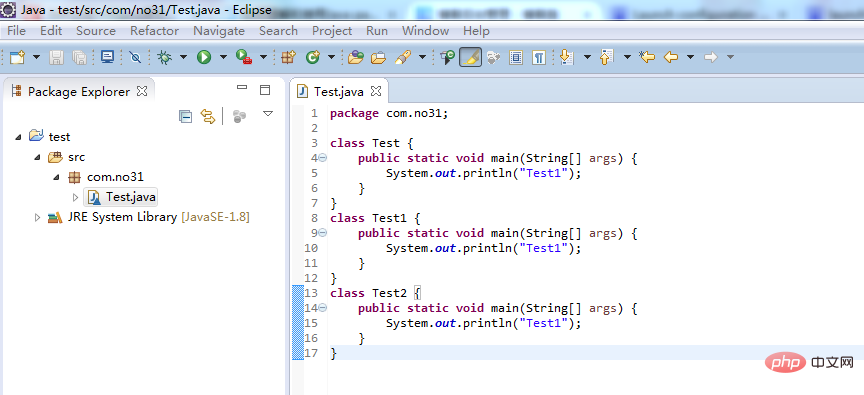Open the External Tools dropdown arrow
Image resolution: width=864 pixels, height=395 pixels.
pyautogui.click(x=263, y=57)
